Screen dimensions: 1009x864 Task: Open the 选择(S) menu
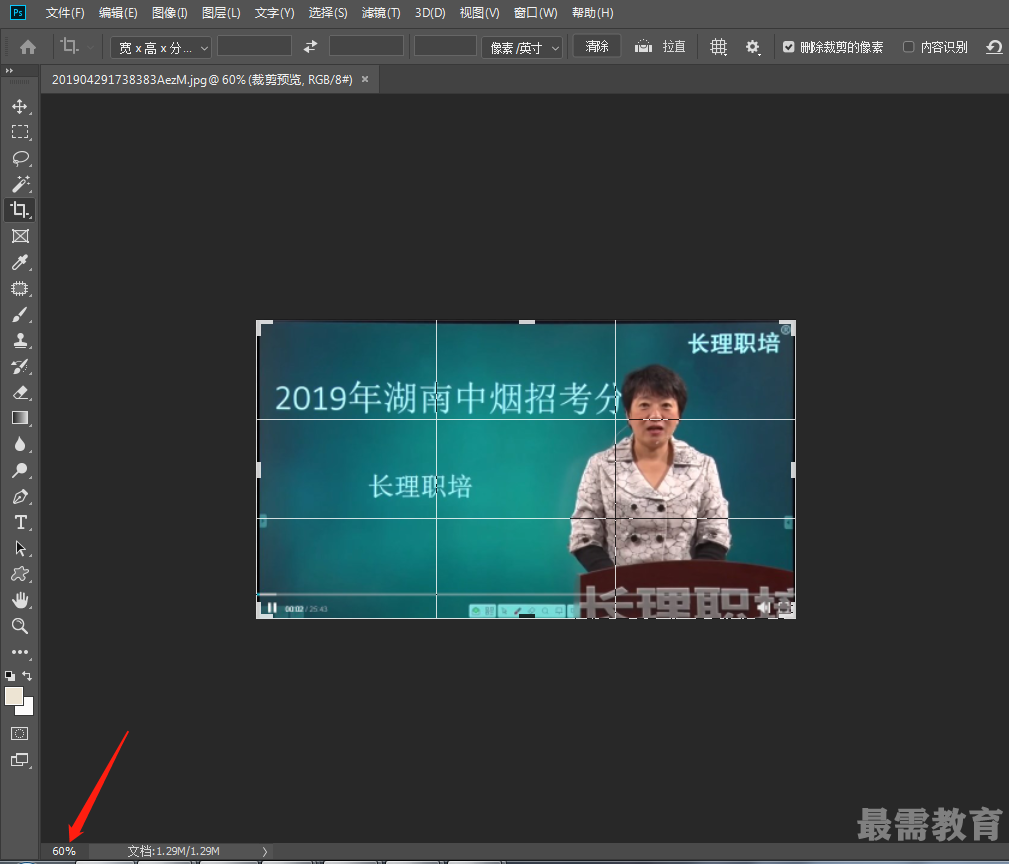tap(328, 13)
